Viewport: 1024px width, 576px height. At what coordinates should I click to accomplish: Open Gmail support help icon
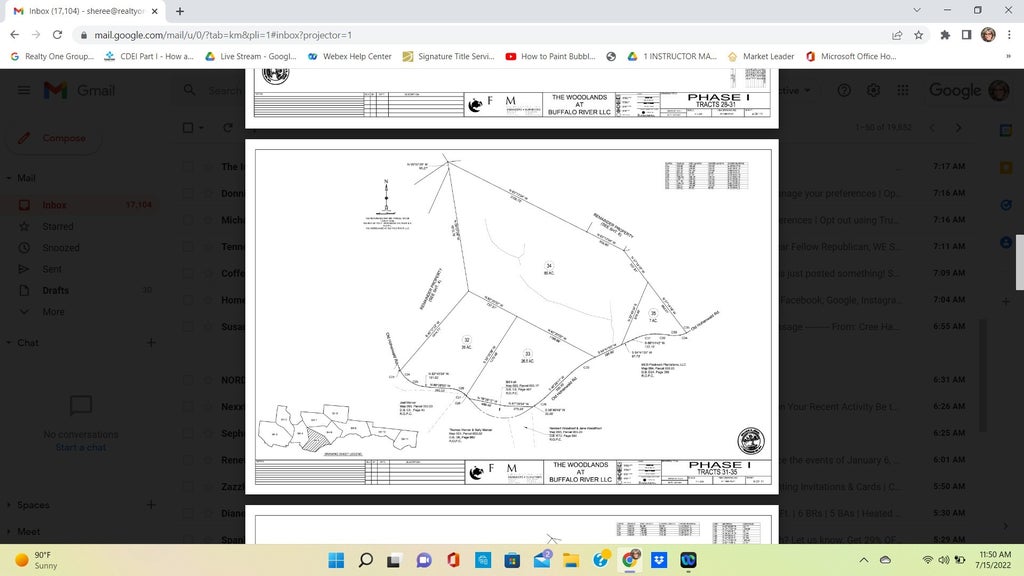[x=844, y=91]
